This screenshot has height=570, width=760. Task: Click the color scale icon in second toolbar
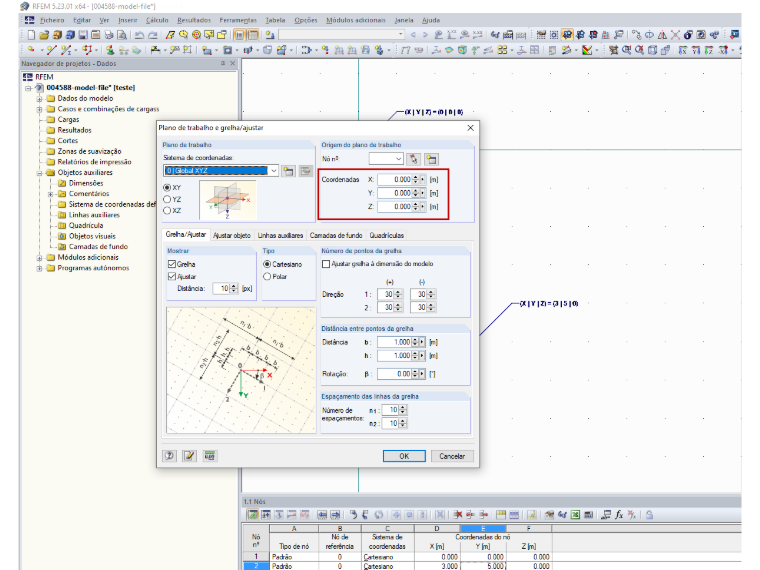click(x=587, y=50)
